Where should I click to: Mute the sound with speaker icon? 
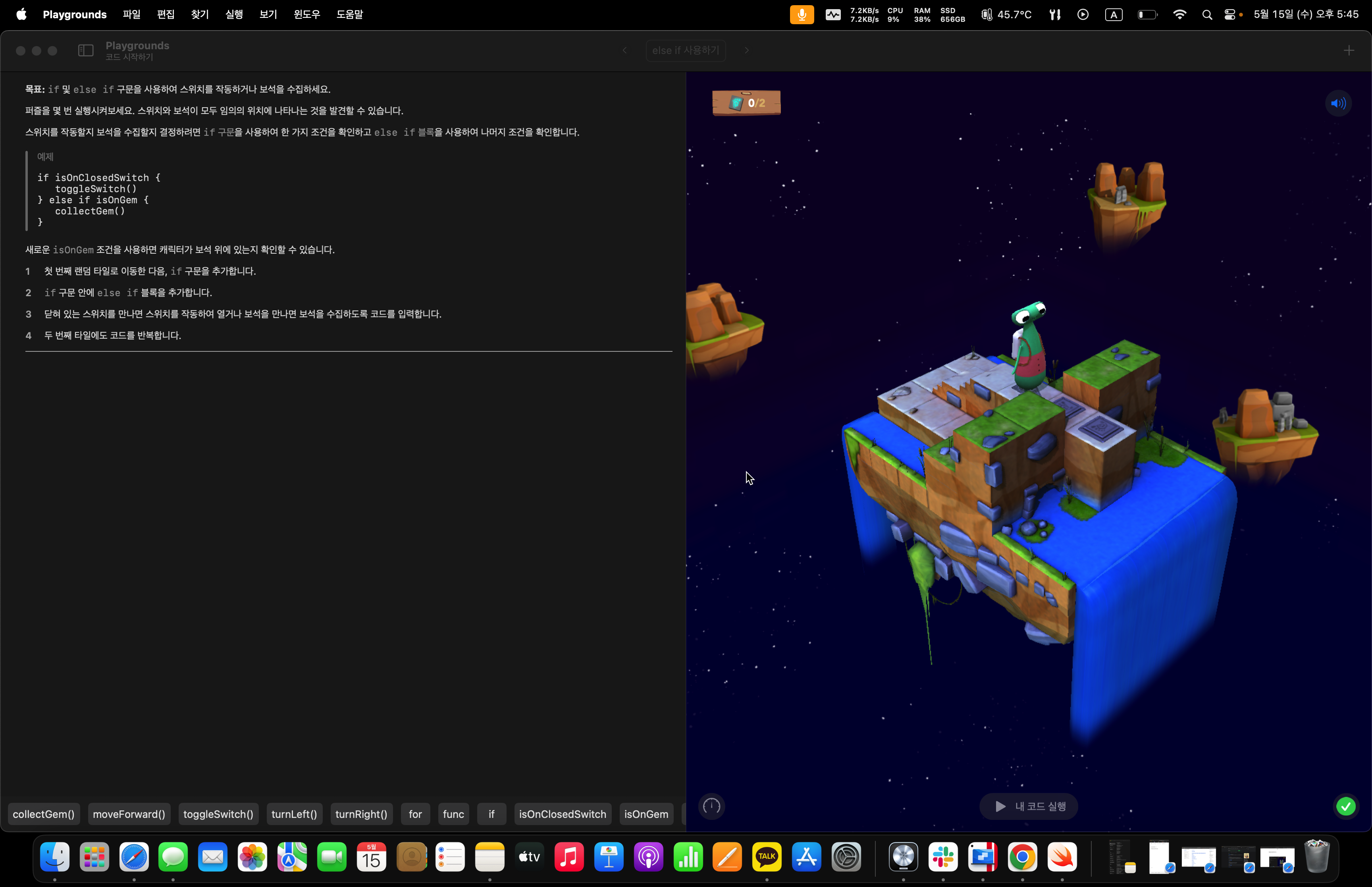point(1338,104)
